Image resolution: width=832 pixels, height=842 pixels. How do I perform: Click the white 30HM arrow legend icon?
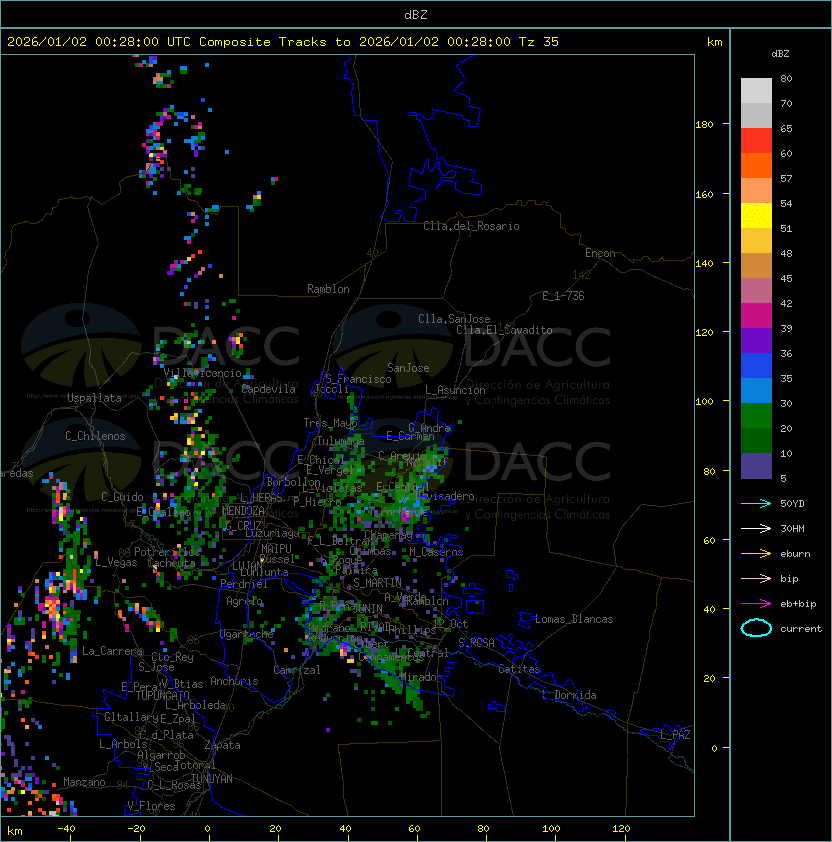pyautogui.click(x=756, y=528)
